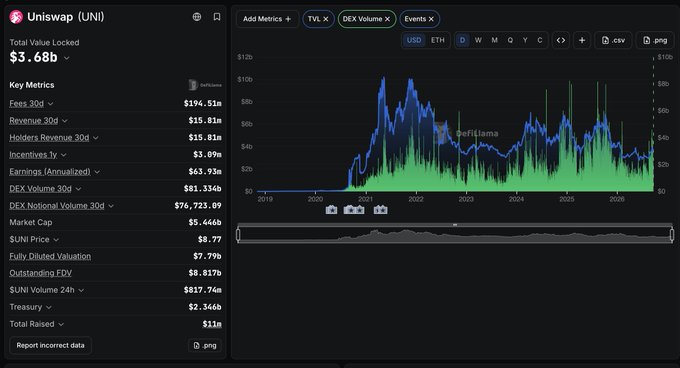
Task: Expand the Total Raised row
Action: (61, 324)
